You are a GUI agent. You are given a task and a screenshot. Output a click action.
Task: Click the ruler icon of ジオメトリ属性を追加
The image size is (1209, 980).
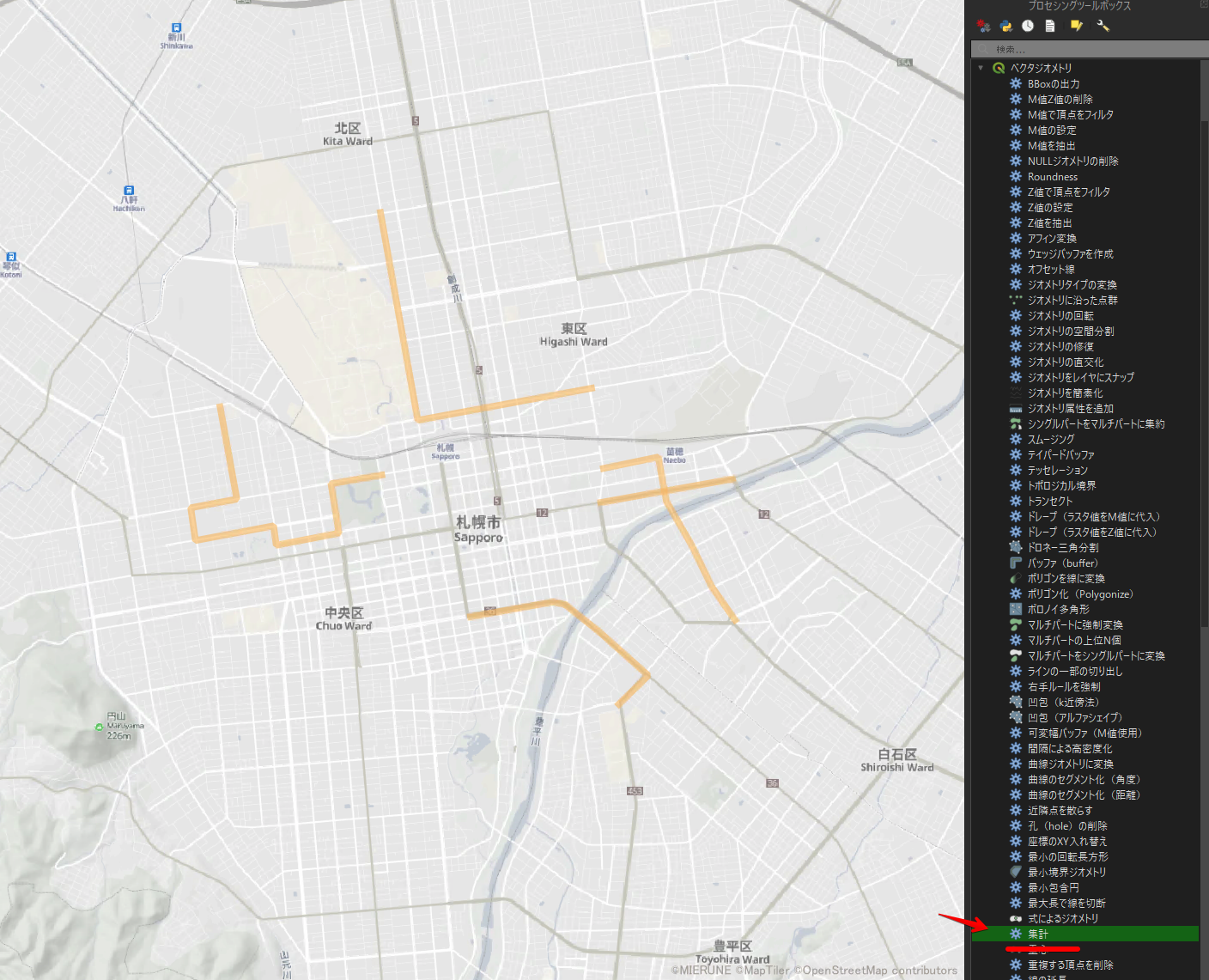[x=1016, y=408]
